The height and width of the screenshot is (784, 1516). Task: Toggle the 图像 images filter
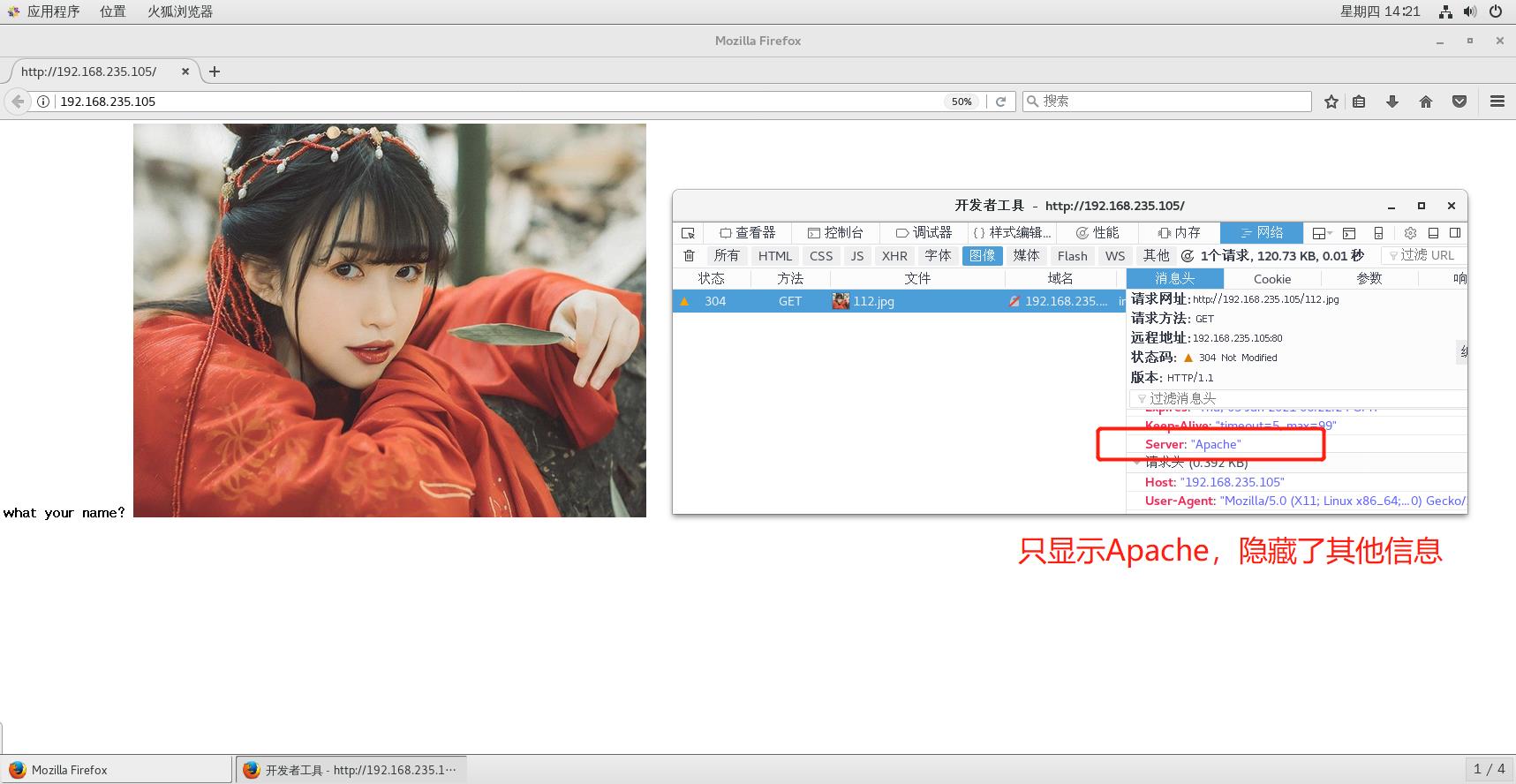coord(982,256)
